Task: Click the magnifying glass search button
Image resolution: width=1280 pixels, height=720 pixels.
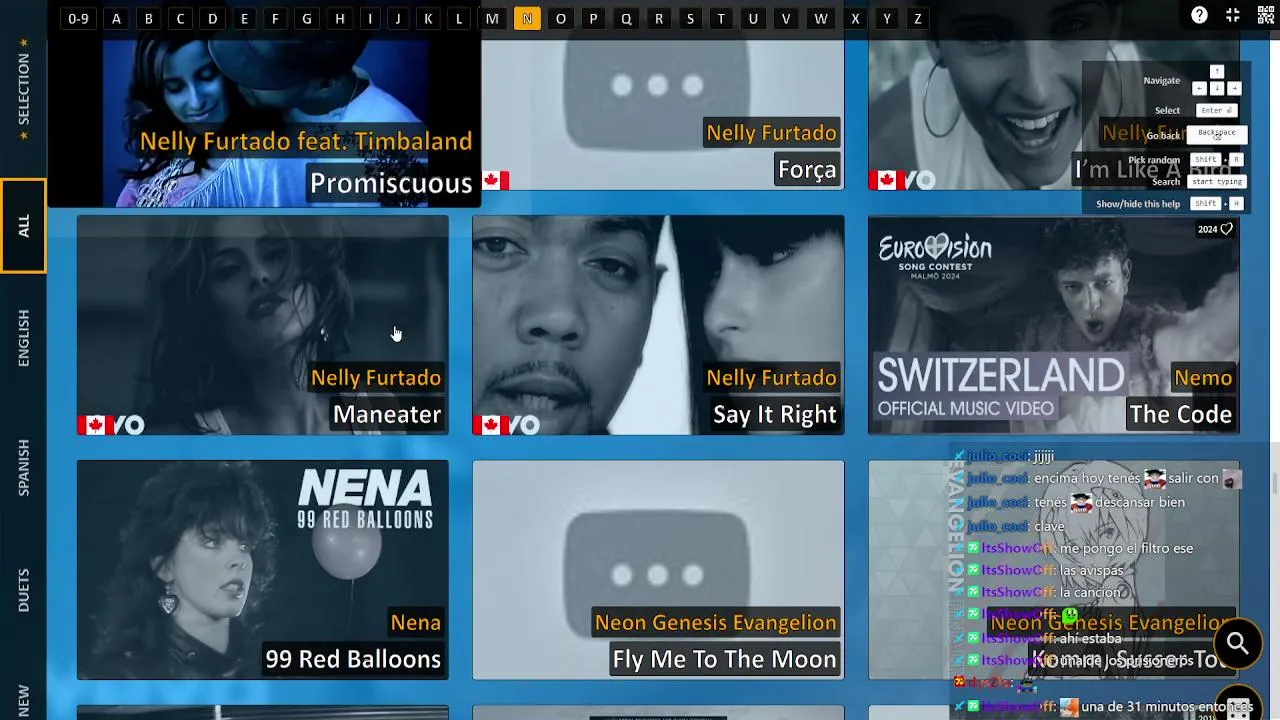Action: pos(1238,644)
